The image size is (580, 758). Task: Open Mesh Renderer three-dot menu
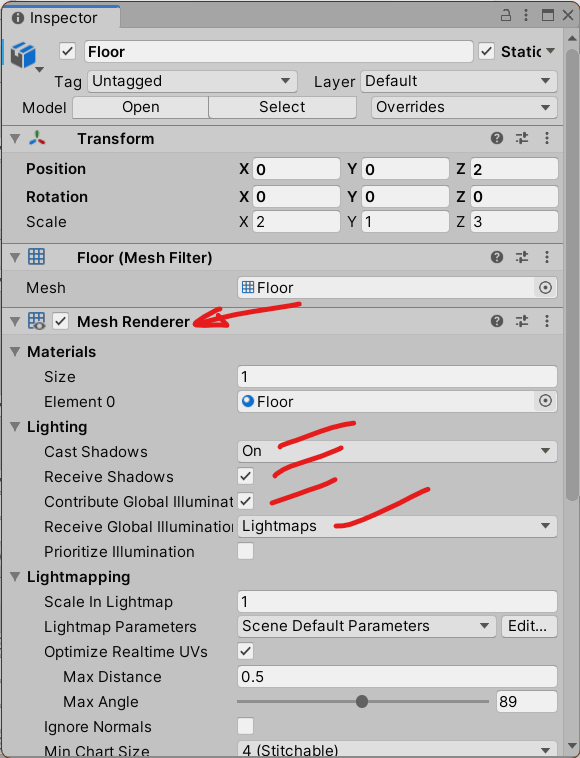[x=547, y=321]
